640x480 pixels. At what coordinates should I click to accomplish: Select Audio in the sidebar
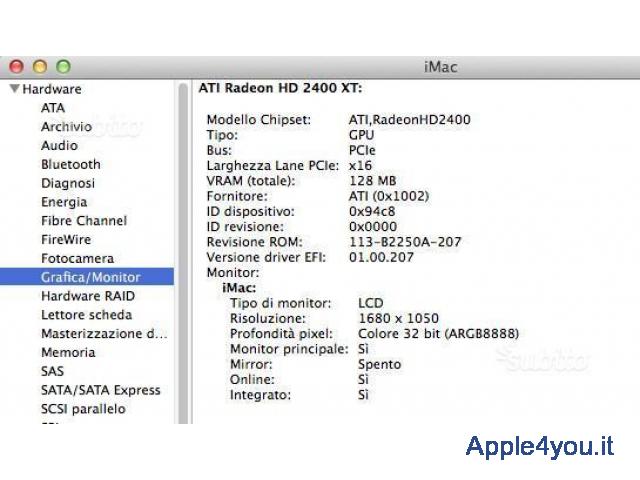point(59,145)
